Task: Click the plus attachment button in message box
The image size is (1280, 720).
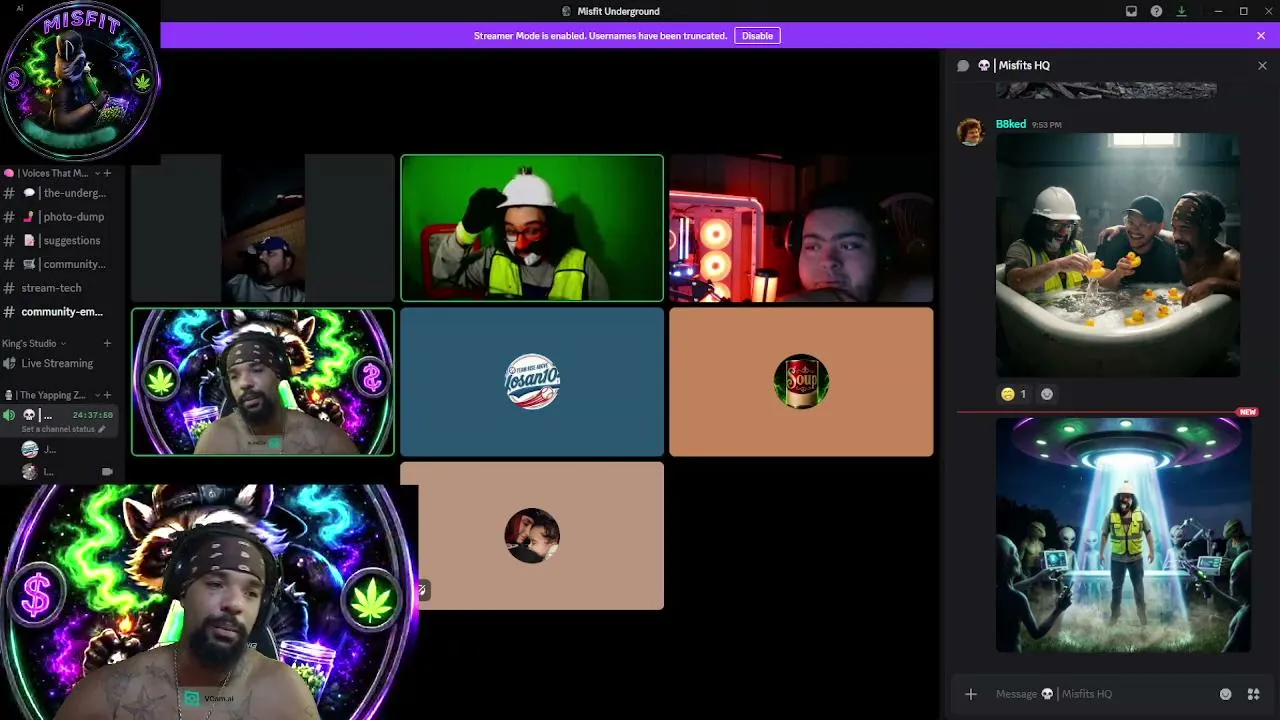Action: [970, 694]
